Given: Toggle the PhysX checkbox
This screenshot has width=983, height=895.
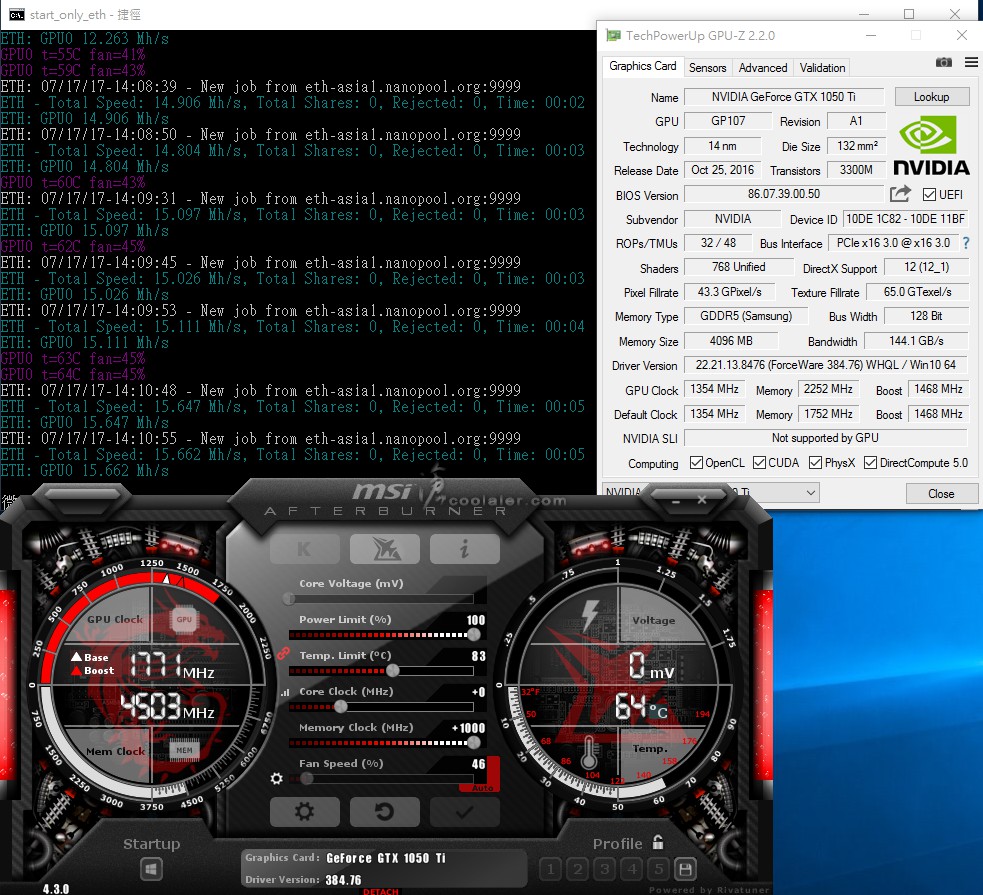Looking at the screenshot, I should [x=815, y=463].
